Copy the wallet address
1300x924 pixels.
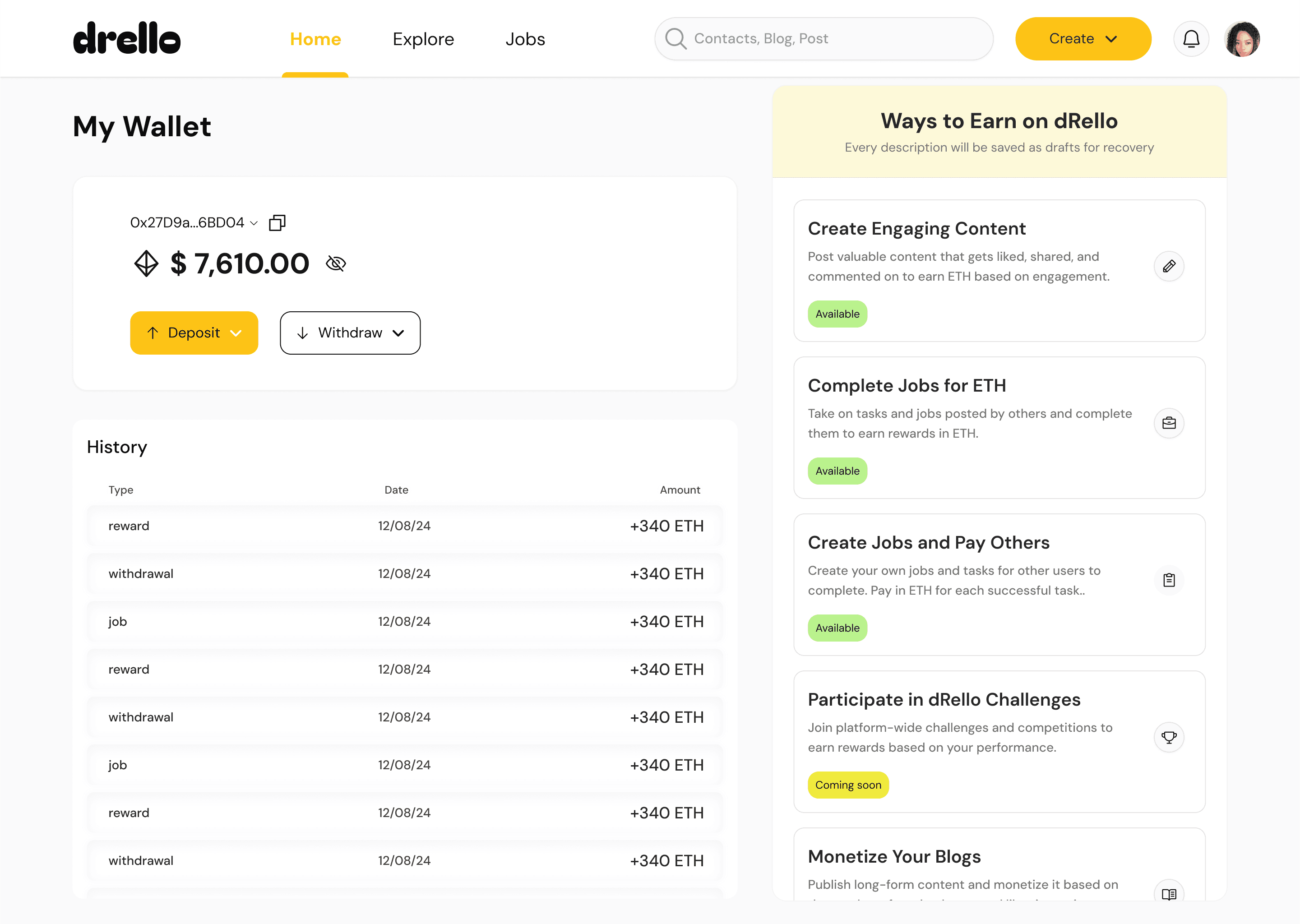point(277,222)
